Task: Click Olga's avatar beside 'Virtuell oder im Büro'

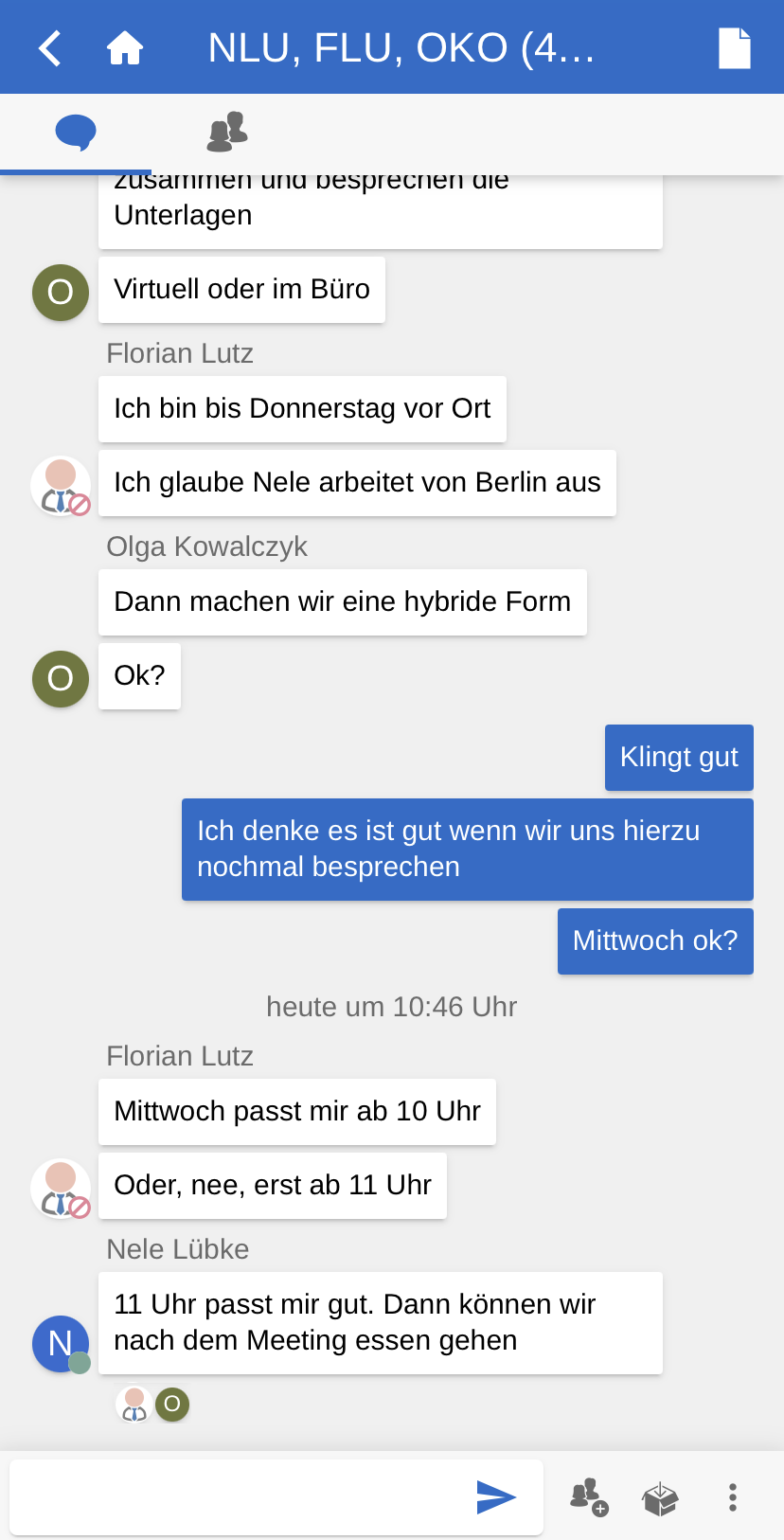Action: coord(61,292)
